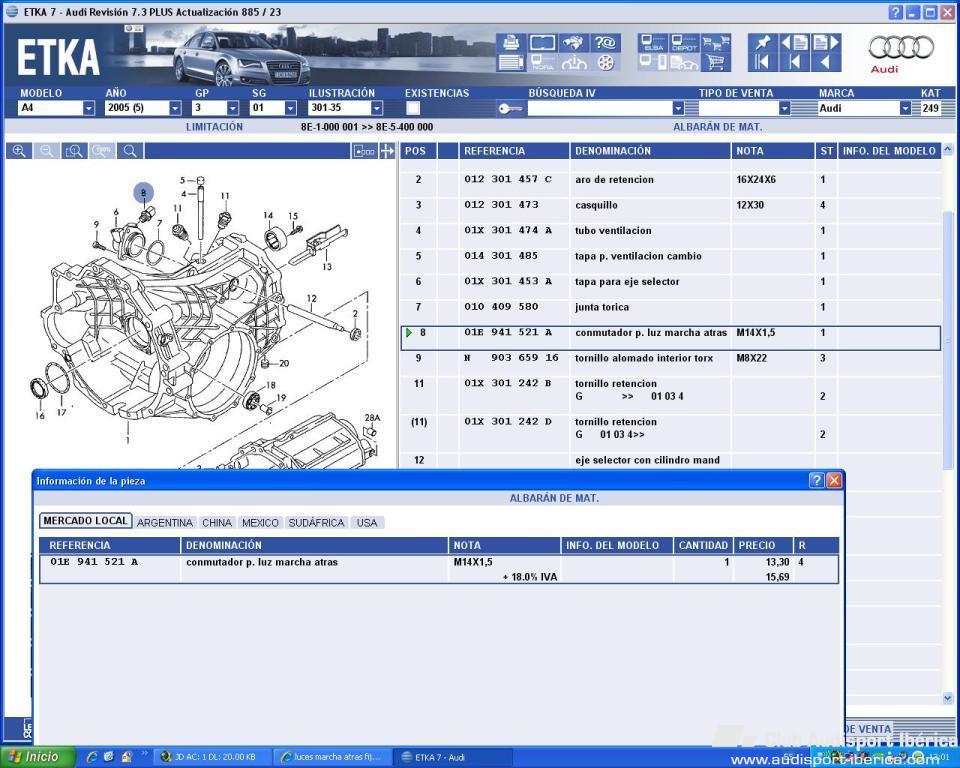Screen dimensions: 960x768
Task: Zoom in on the illustration
Action: coord(20,151)
